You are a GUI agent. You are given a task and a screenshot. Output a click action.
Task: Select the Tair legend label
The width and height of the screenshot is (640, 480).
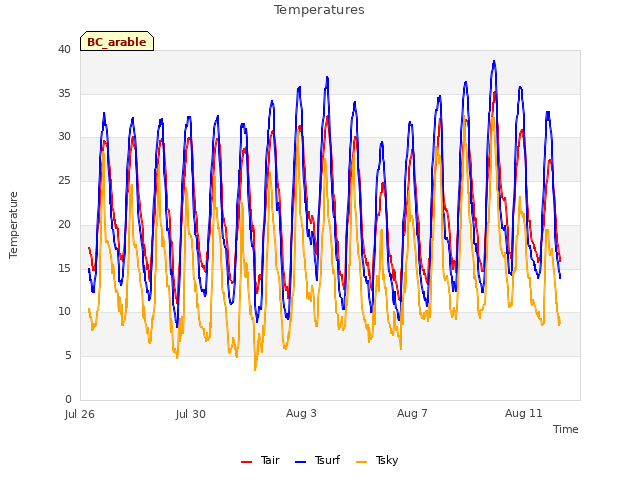[270, 460]
